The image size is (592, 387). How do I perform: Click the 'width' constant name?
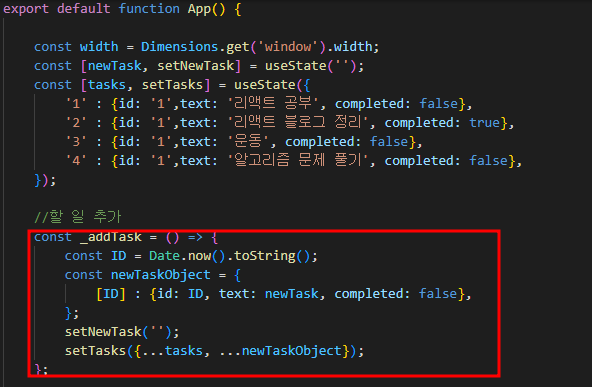[99, 47]
